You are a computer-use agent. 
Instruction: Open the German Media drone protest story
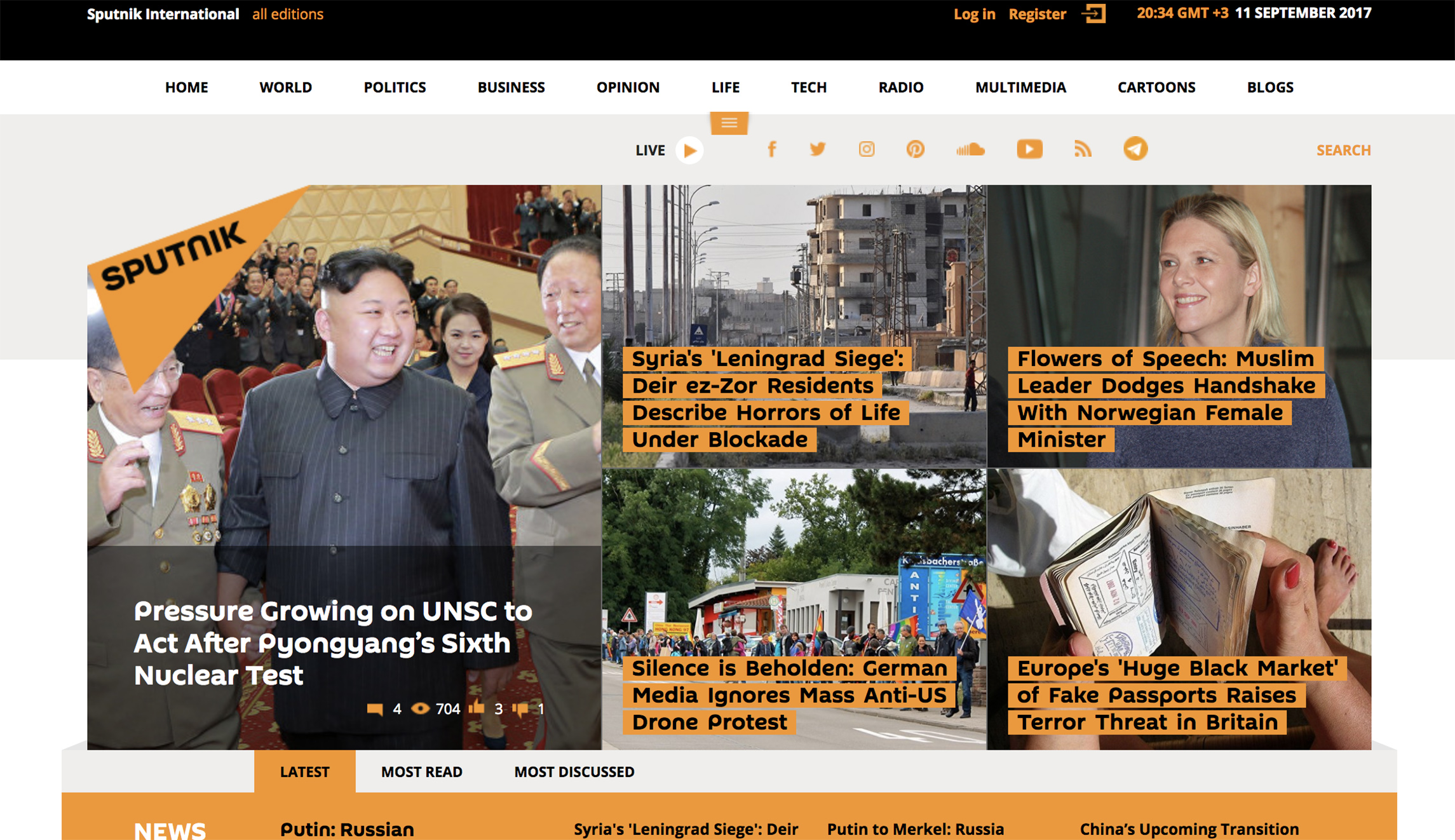point(789,695)
